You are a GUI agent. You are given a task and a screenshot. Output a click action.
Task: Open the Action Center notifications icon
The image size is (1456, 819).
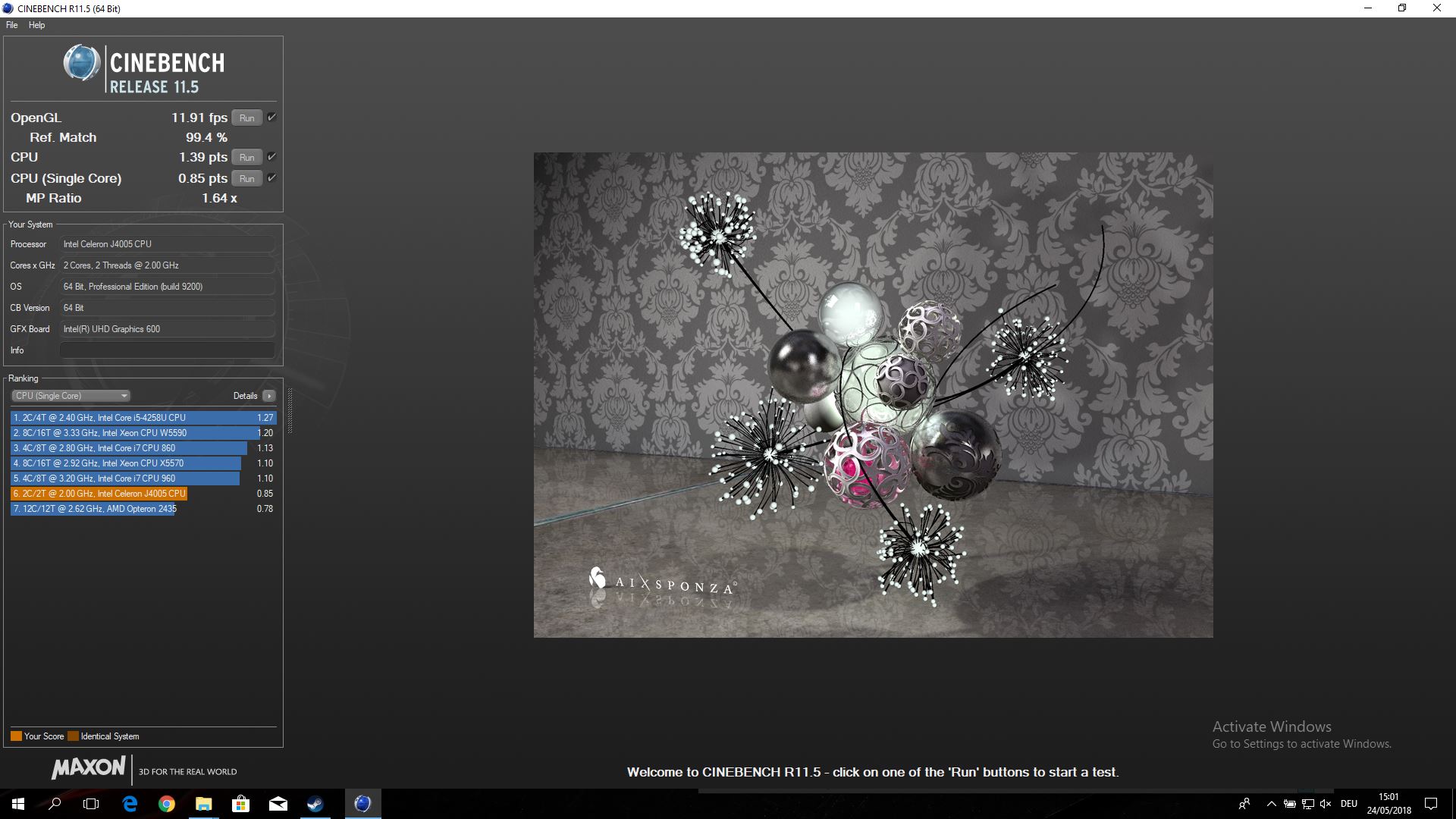click(x=1430, y=804)
